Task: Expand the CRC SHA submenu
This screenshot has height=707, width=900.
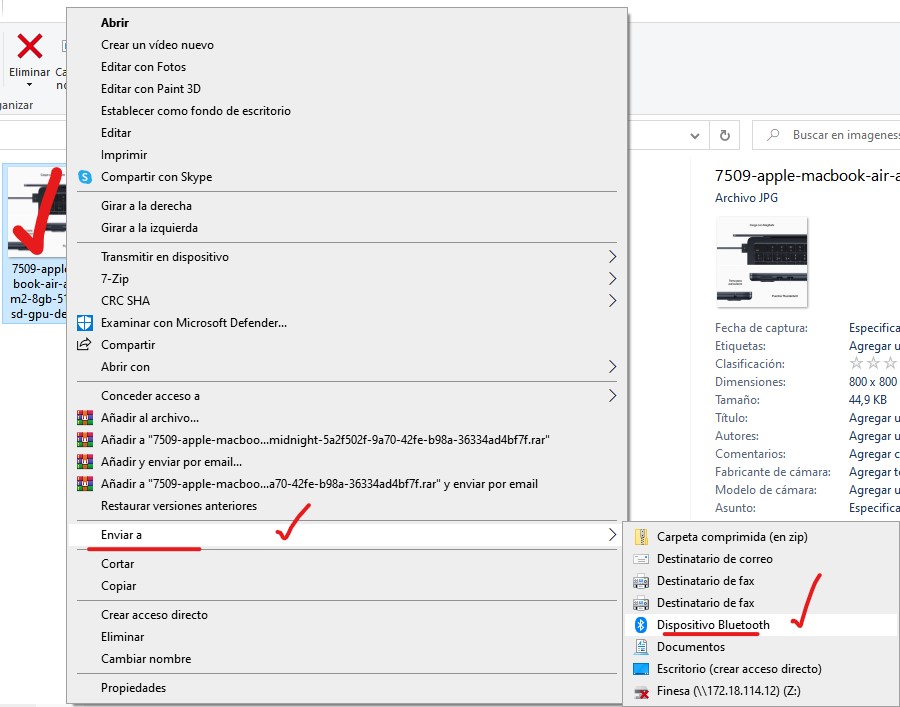Action: [612, 301]
